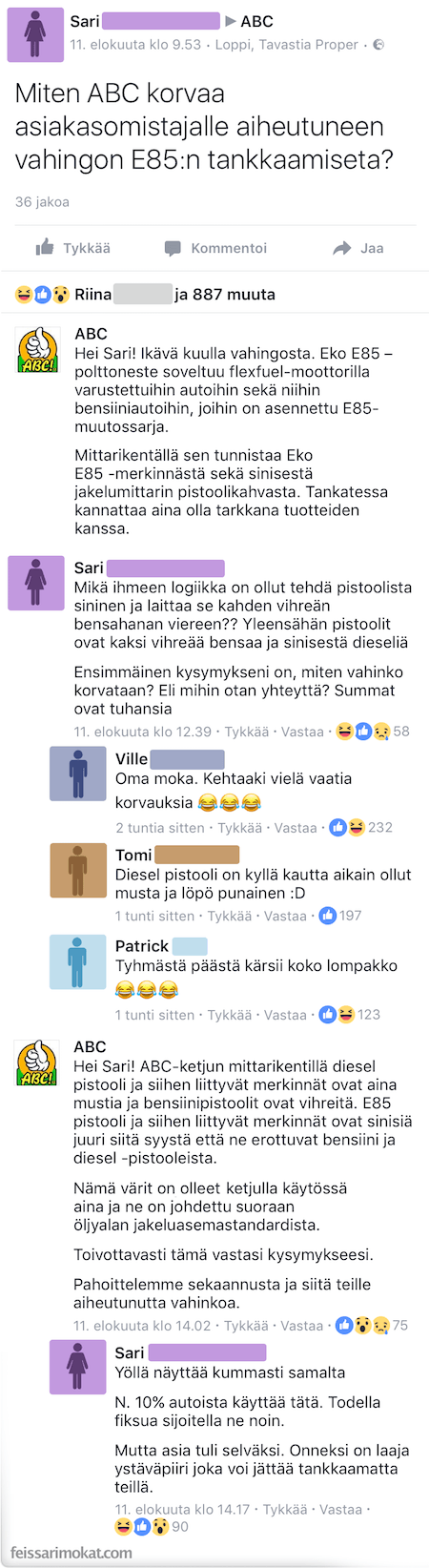This screenshot has width=429, height=1568.
Task: Click the Loppi, Tavastia Proper location link
Action: click(287, 45)
